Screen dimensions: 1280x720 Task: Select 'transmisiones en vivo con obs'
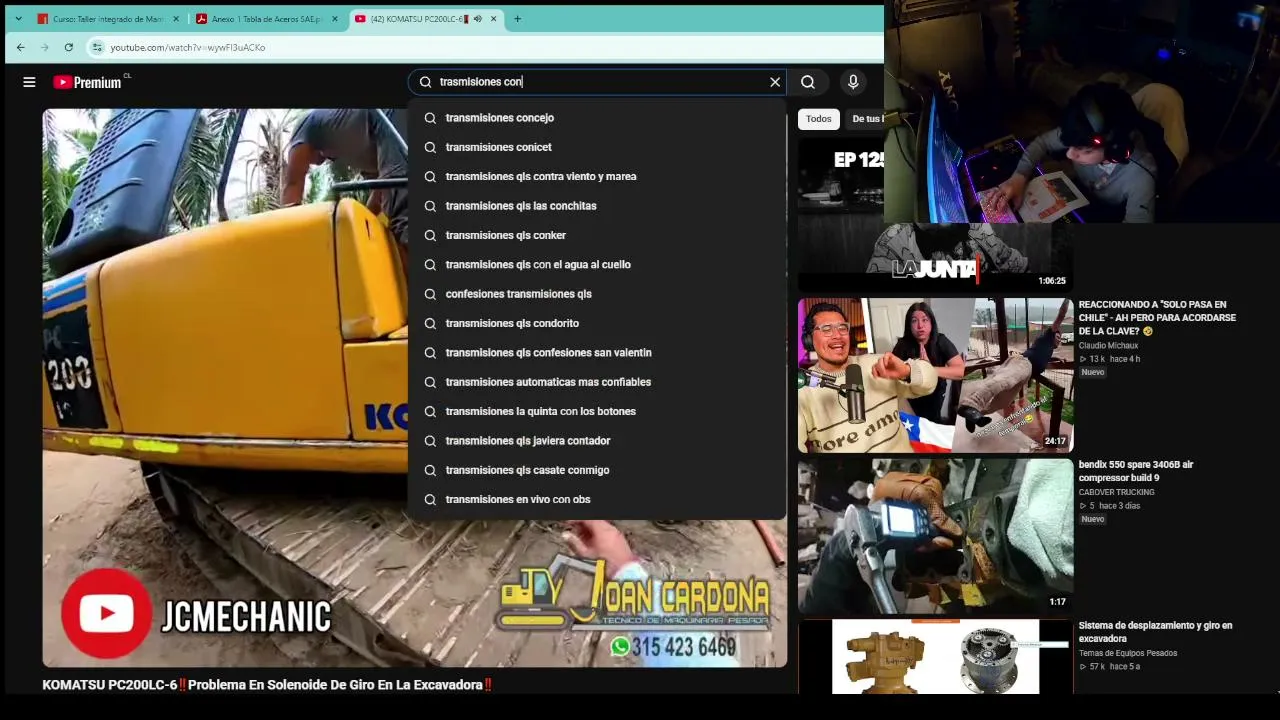click(597, 499)
